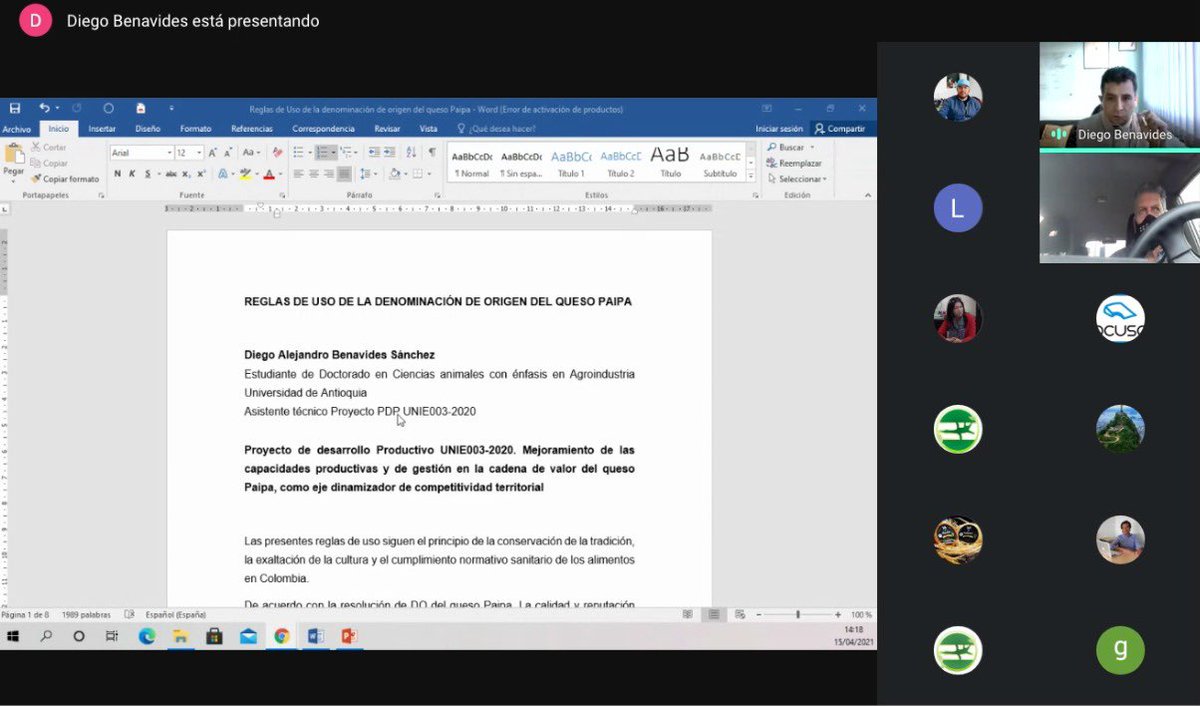Open the font name Arial dropdown
The height and width of the screenshot is (706, 1200).
point(168,153)
